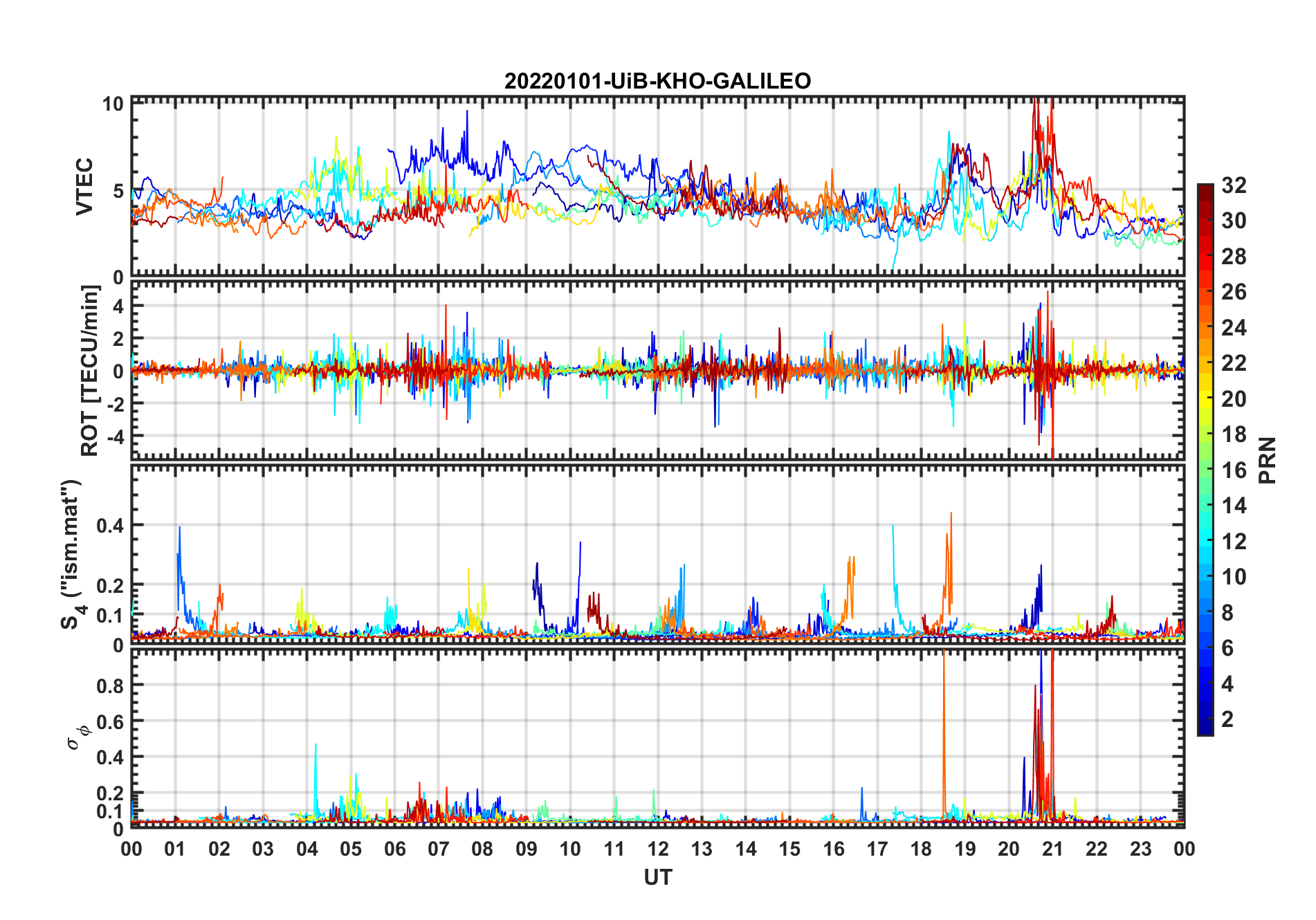This screenshot has height=920, width=1316.
Task: Select x-axis hour tick label "15"
Action: click(x=789, y=849)
